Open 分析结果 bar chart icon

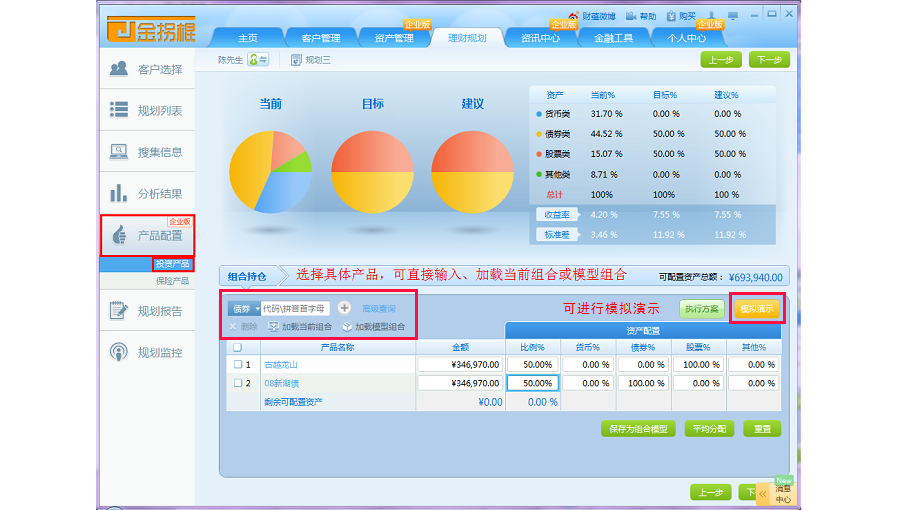coord(119,193)
